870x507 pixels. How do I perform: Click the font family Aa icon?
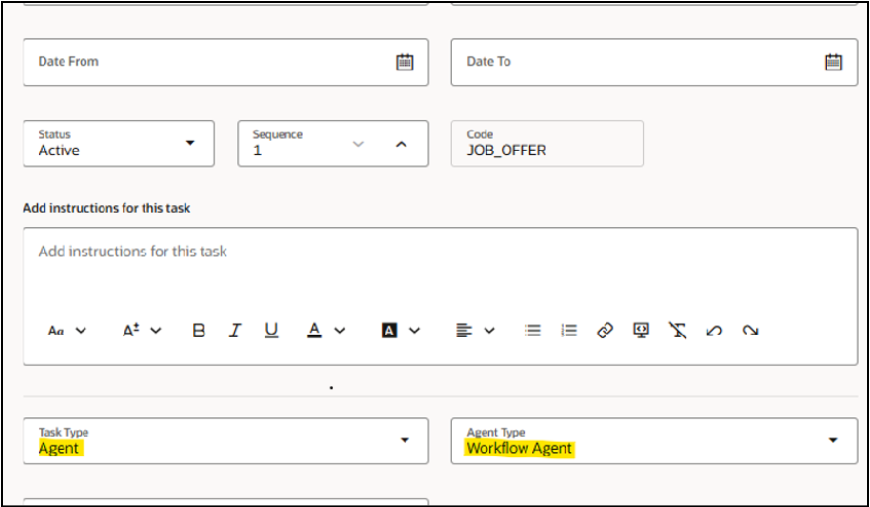point(56,331)
